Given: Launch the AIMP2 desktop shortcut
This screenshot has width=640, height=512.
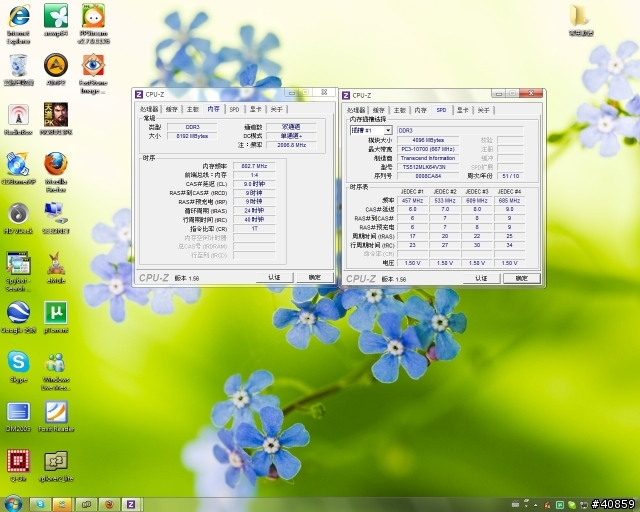Looking at the screenshot, I should (x=56, y=66).
